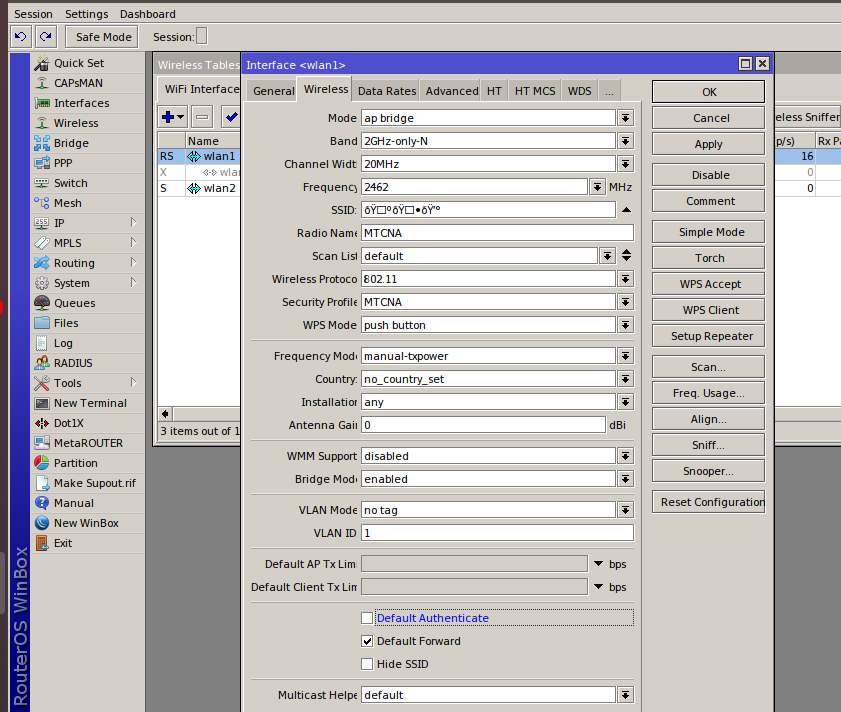The width and height of the screenshot is (841, 712).
Task: Expand the Security Profile dropdown
Action: [x=625, y=302]
